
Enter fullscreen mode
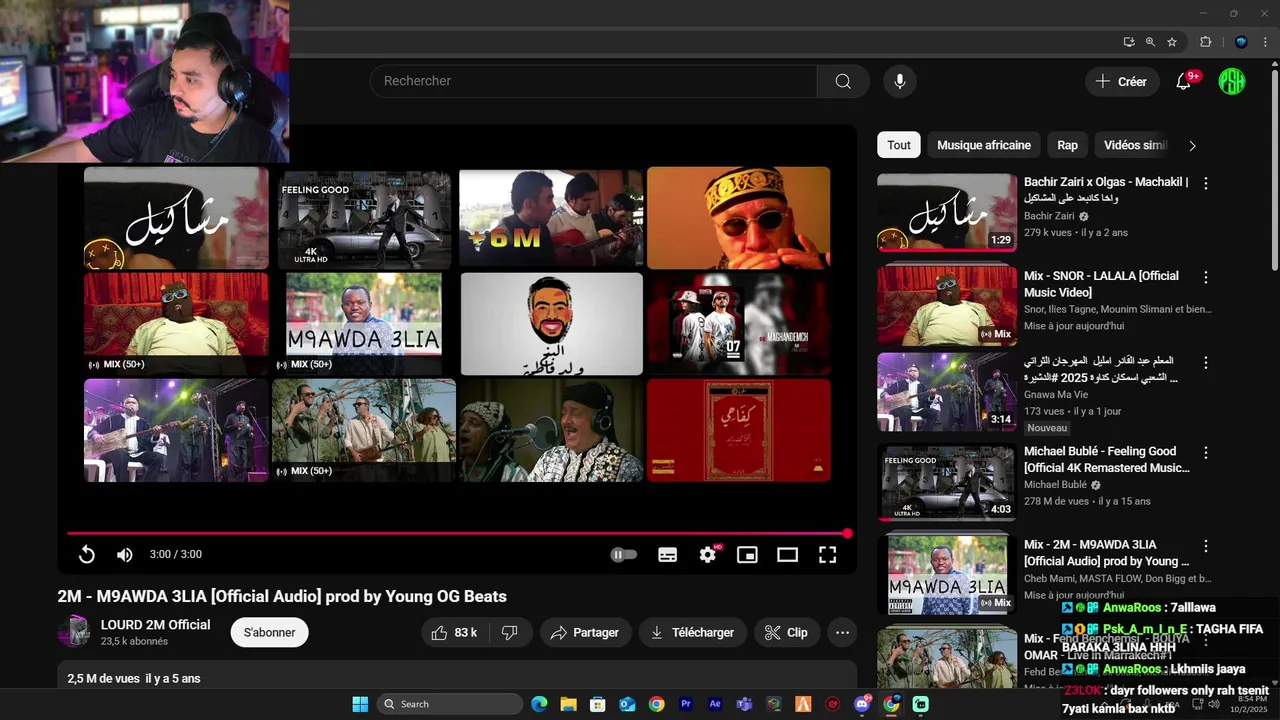(x=827, y=554)
